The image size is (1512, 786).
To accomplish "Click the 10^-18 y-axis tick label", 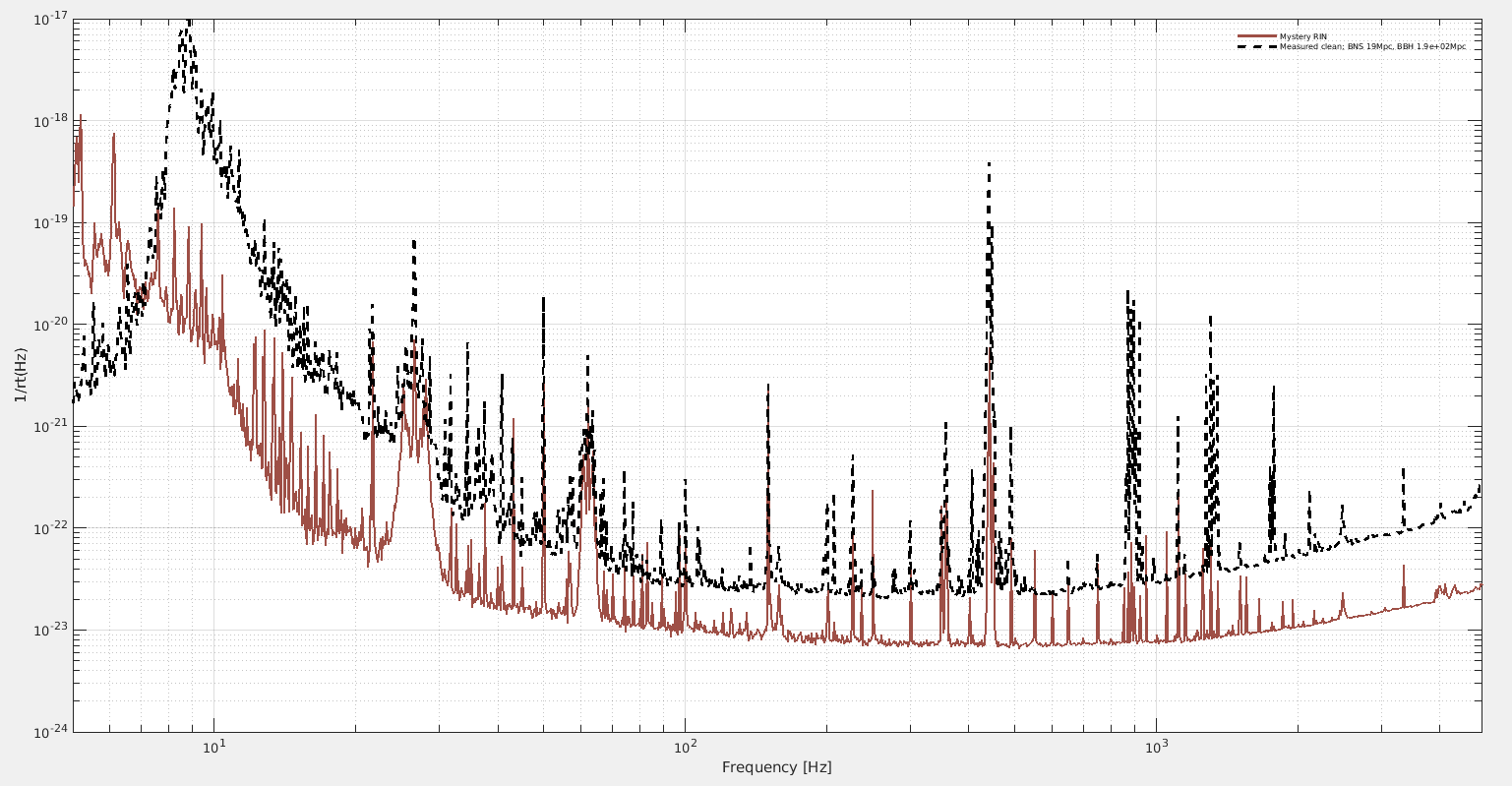I will coord(49,120).
